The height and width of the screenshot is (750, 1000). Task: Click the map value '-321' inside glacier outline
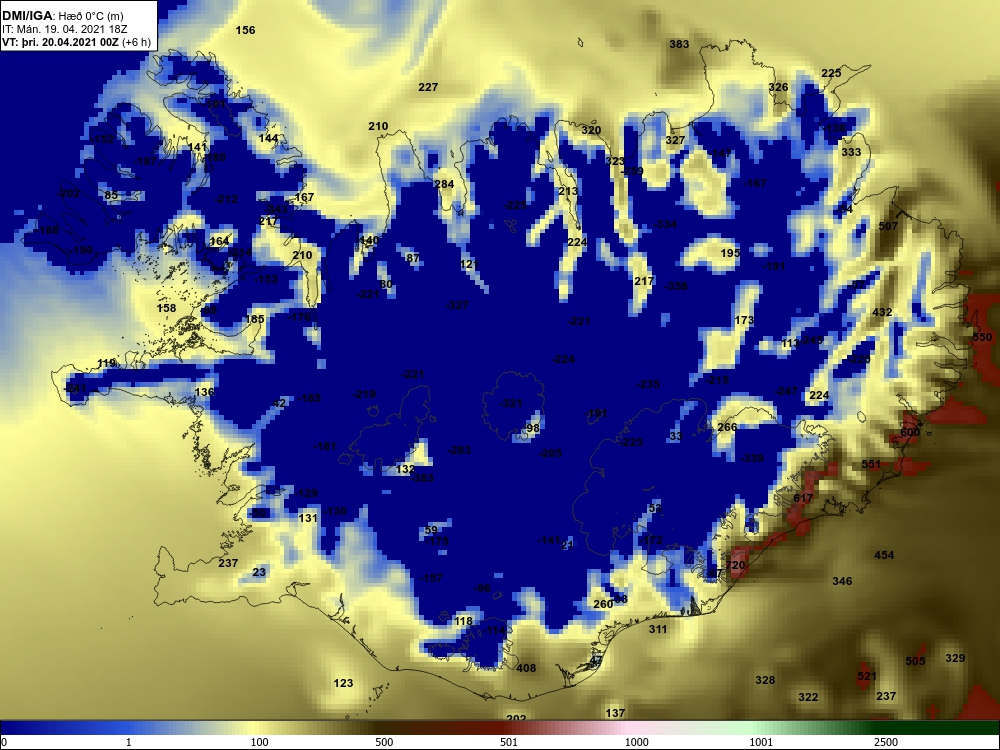tap(510, 403)
